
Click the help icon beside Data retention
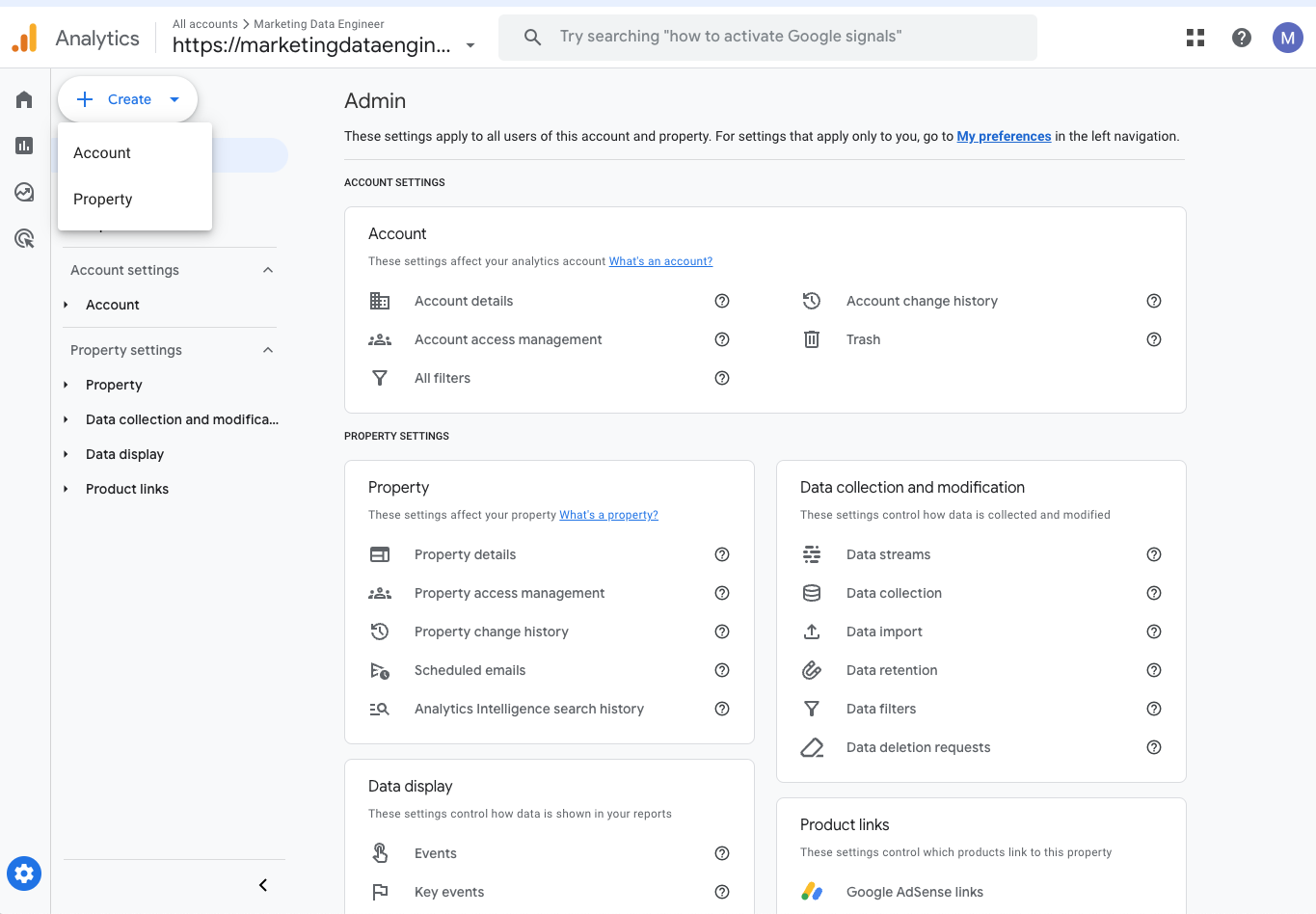(x=1153, y=670)
